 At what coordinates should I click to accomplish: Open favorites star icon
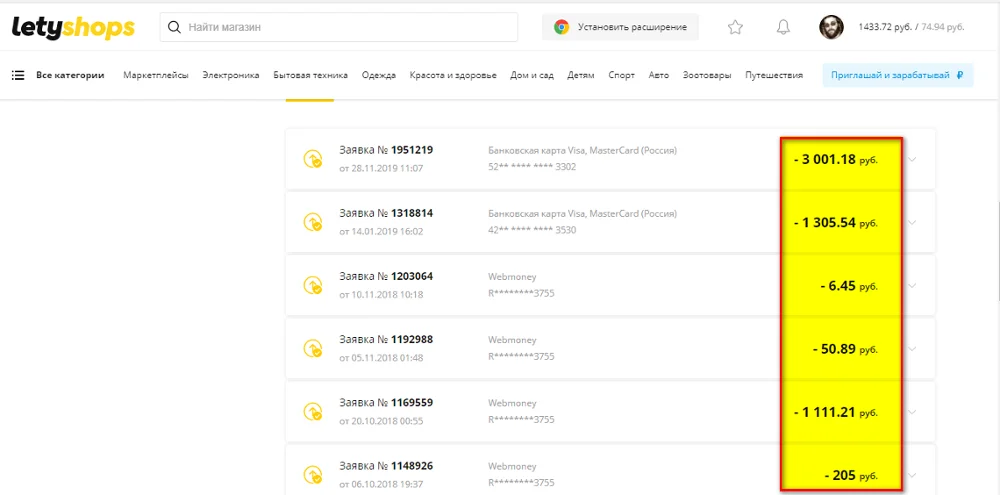(735, 27)
